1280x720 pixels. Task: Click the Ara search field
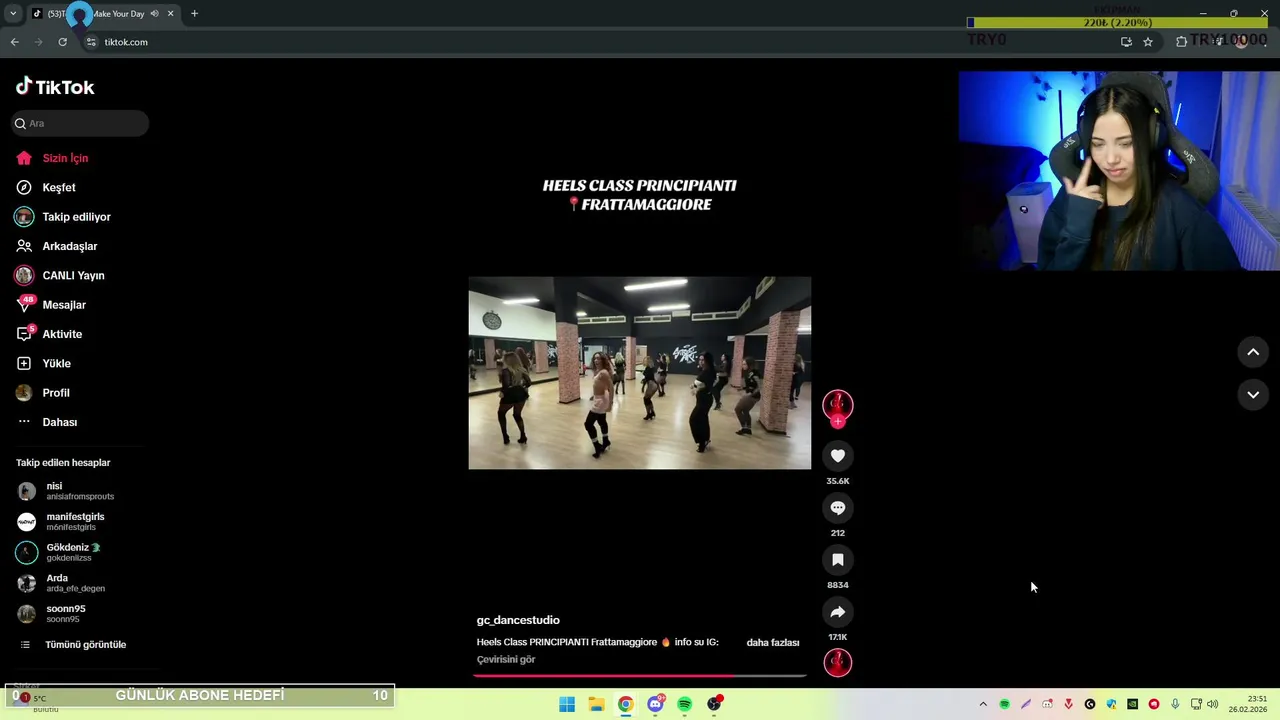(x=80, y=123)
